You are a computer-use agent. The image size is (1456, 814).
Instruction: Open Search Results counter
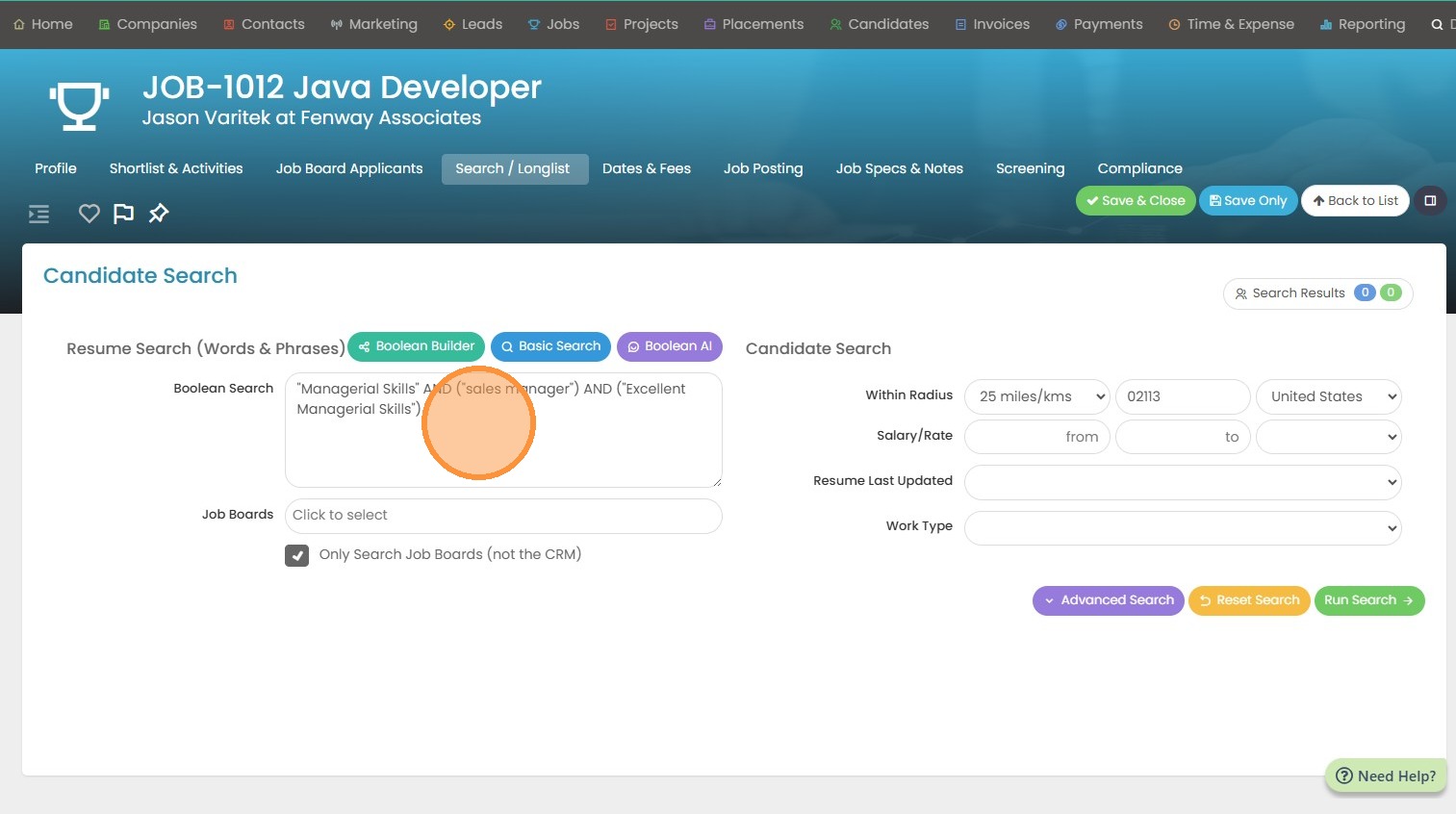pos(1317,293)
